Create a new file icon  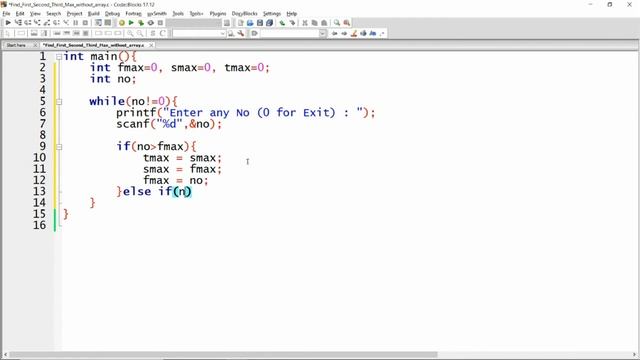[240, 22]
